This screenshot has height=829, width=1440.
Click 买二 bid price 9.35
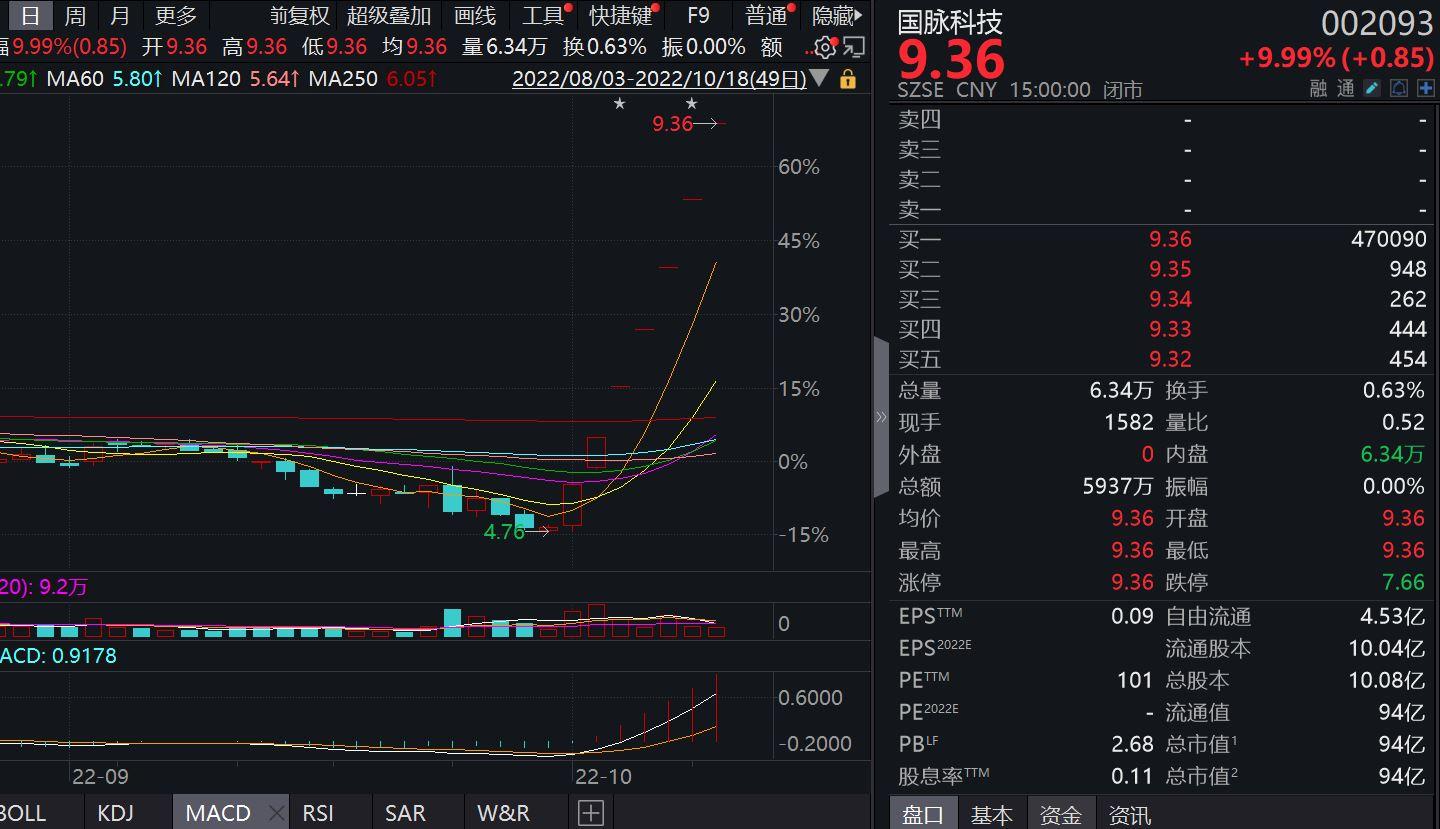(x=1170, y=269)
